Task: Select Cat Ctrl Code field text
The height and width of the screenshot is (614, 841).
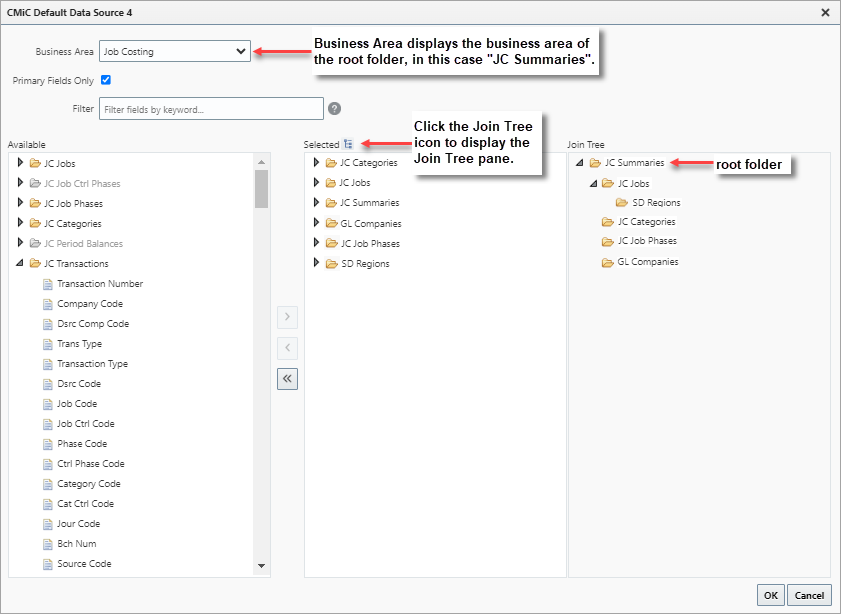Action: click(85, 504)
